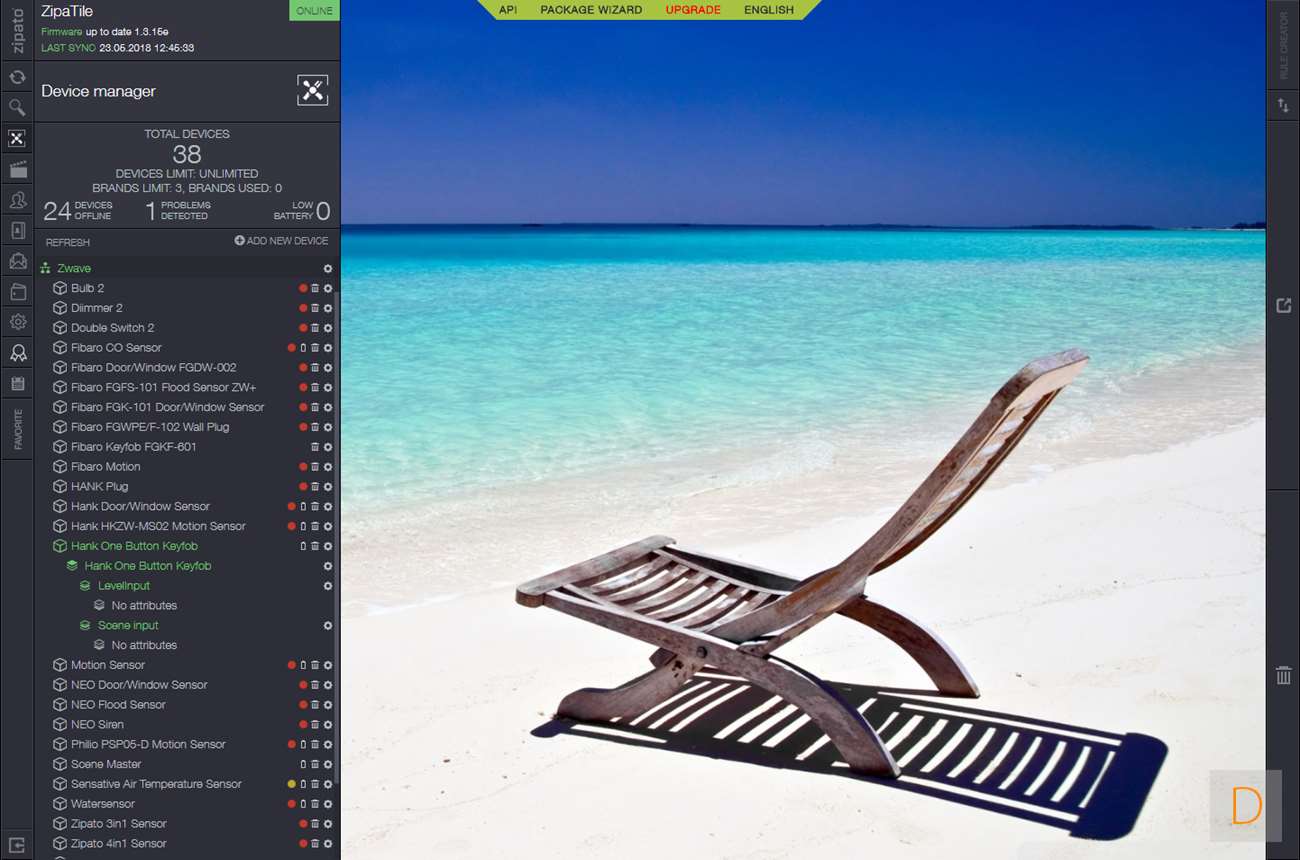
Task: Collapse the Scene input endpoint
Action: 86,626
